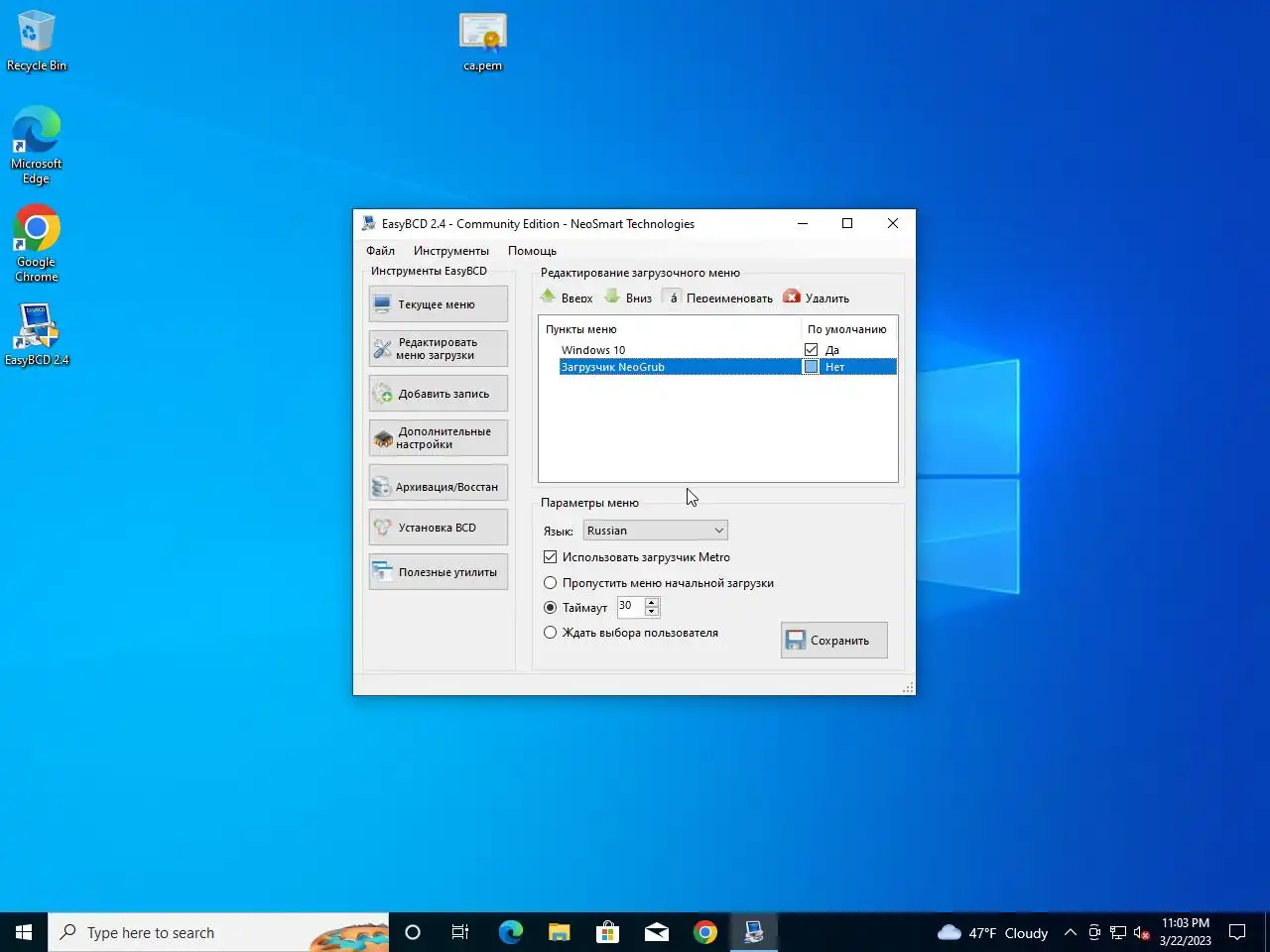Select the ca.pem file on desktop
Screen dimensions: 1270x952
(483, 42)
